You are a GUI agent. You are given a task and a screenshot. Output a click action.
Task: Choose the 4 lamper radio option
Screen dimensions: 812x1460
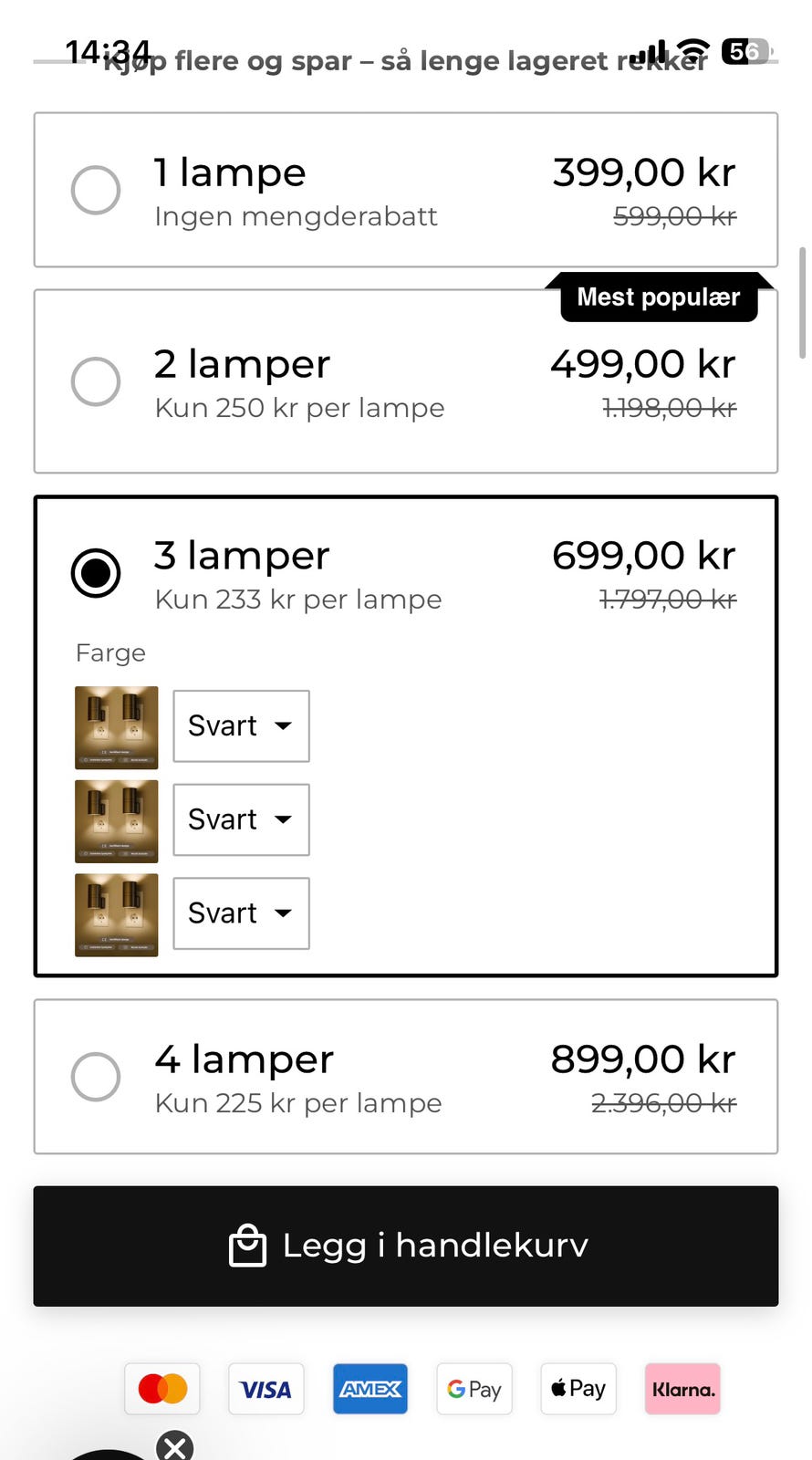[x=96, y=1077]
